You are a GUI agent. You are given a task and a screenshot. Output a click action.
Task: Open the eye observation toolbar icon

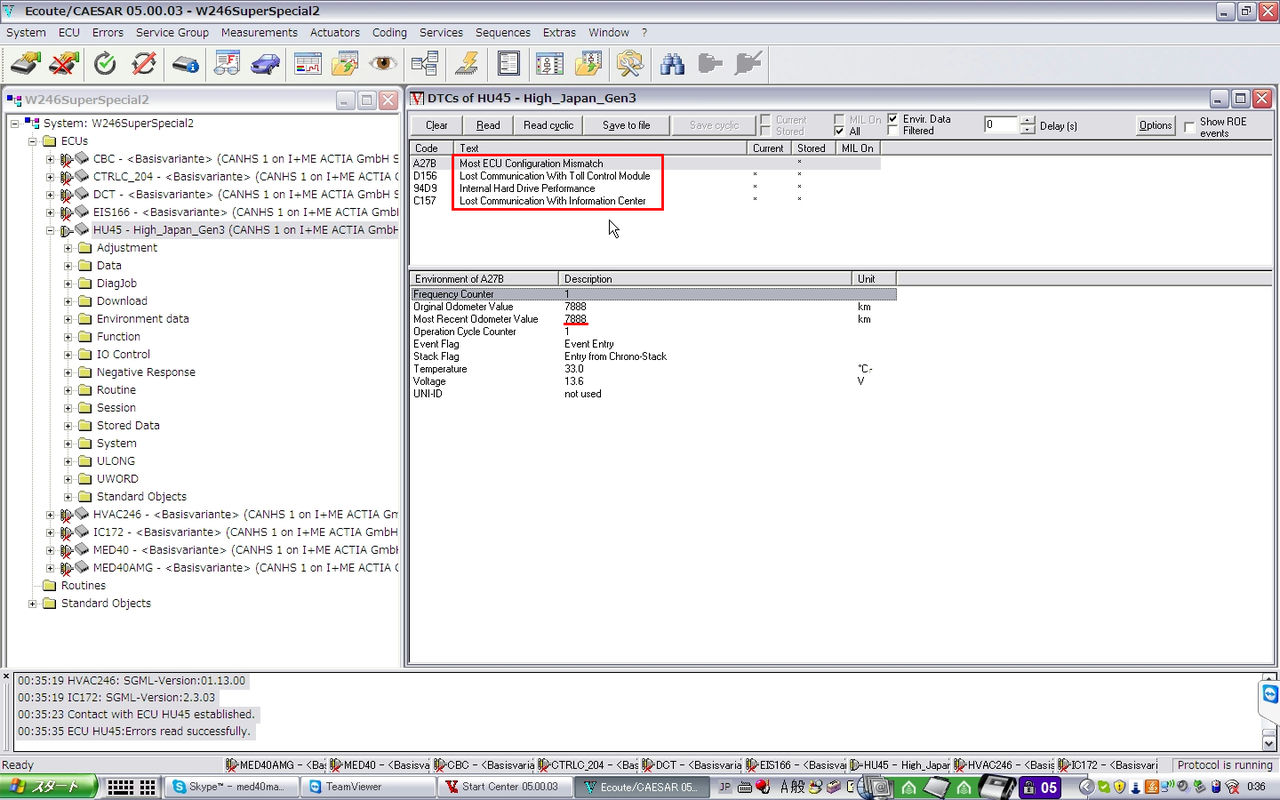click(383, 63)
